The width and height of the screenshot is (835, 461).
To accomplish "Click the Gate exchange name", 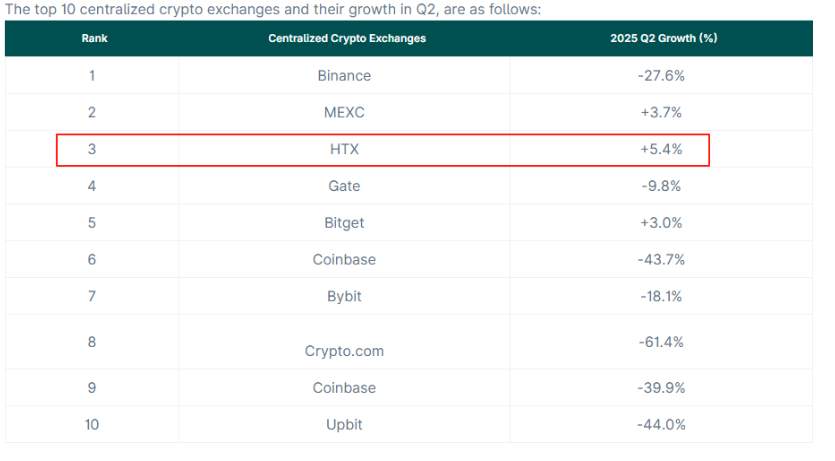I will [344, 186].
